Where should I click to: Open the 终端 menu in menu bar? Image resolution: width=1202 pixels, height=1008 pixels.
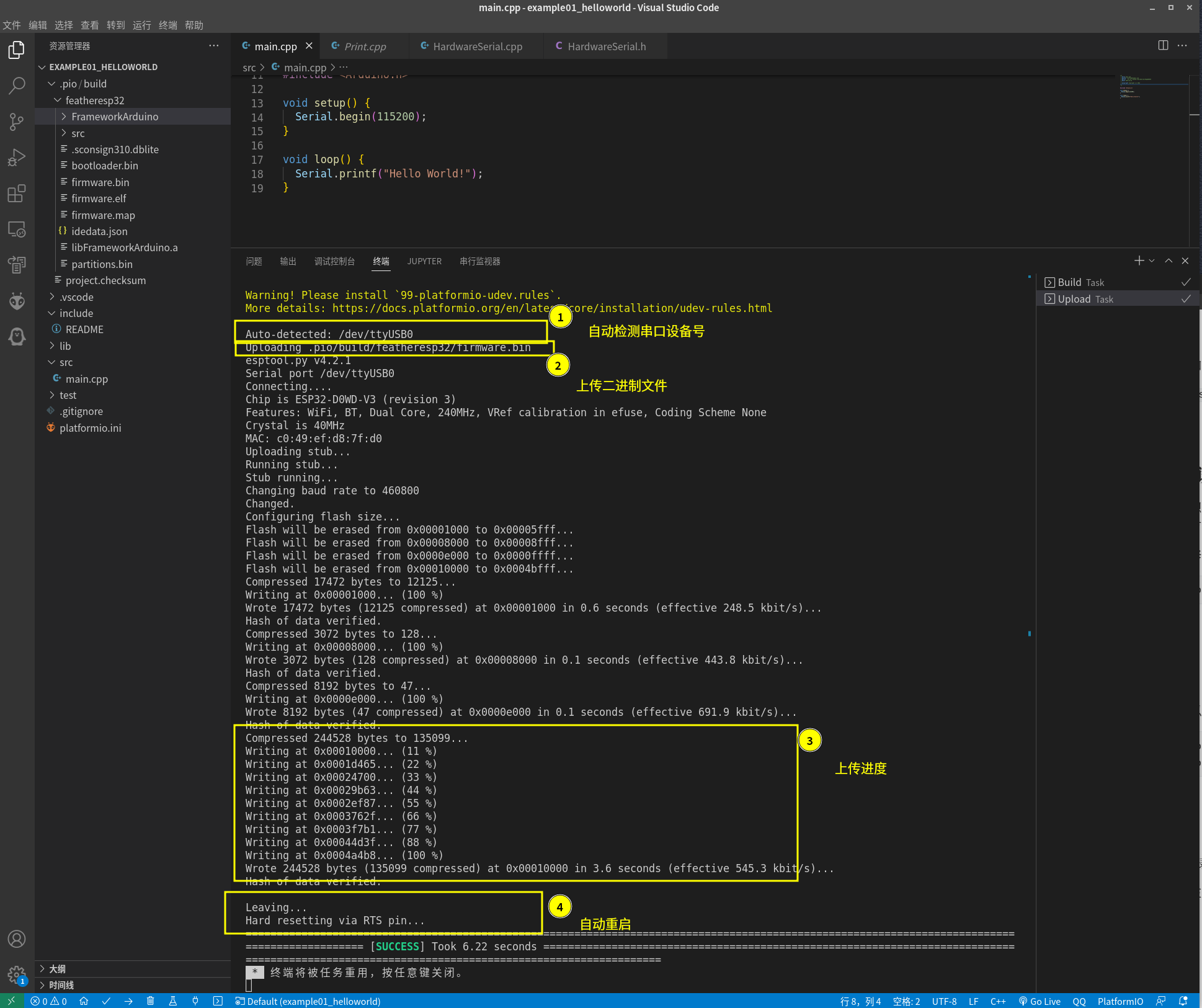167,25
